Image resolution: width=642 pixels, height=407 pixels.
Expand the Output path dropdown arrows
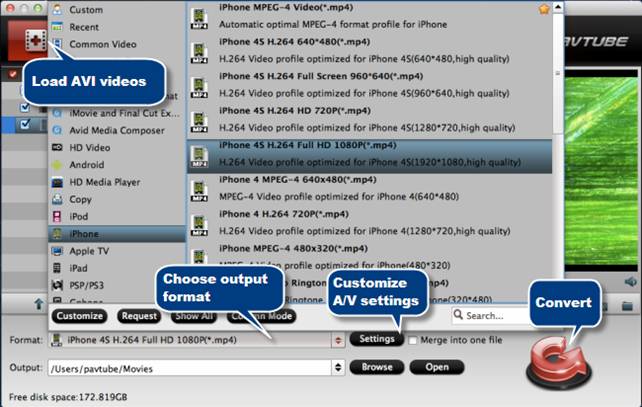(x=338, y=367)
